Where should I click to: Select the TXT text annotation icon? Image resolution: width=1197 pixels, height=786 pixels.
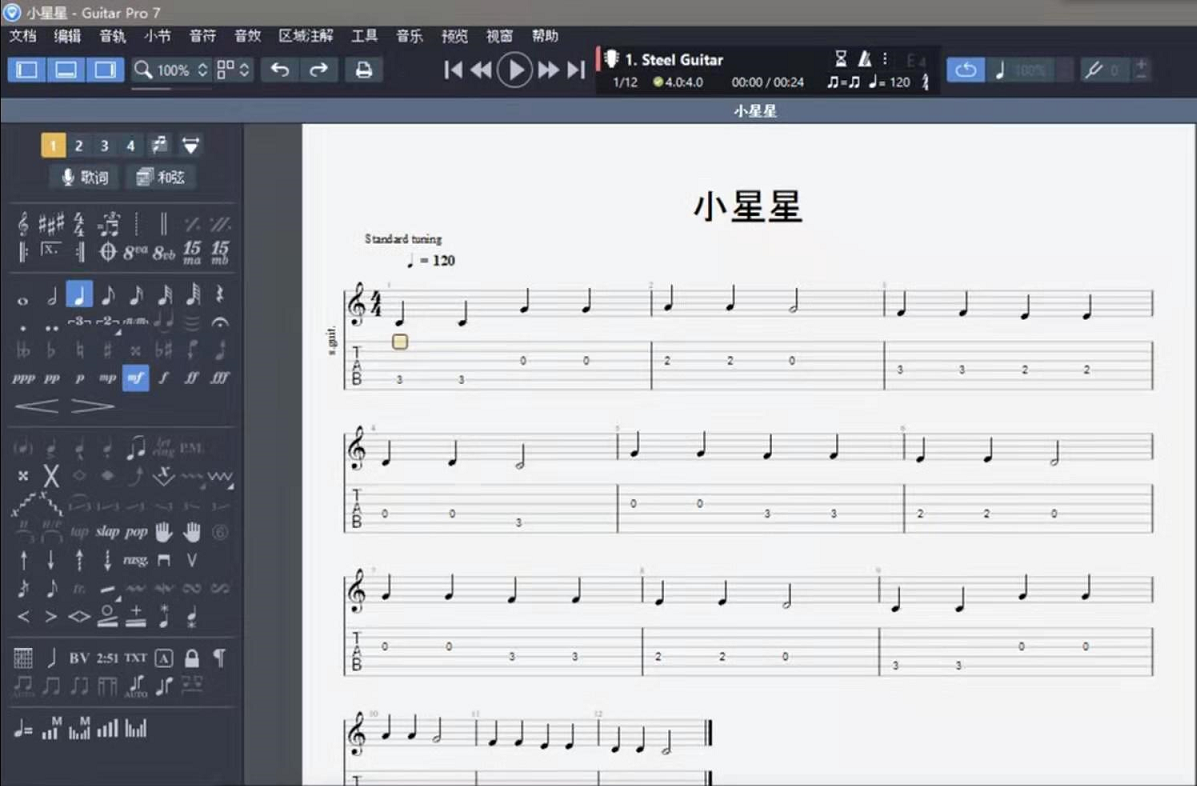135,657
